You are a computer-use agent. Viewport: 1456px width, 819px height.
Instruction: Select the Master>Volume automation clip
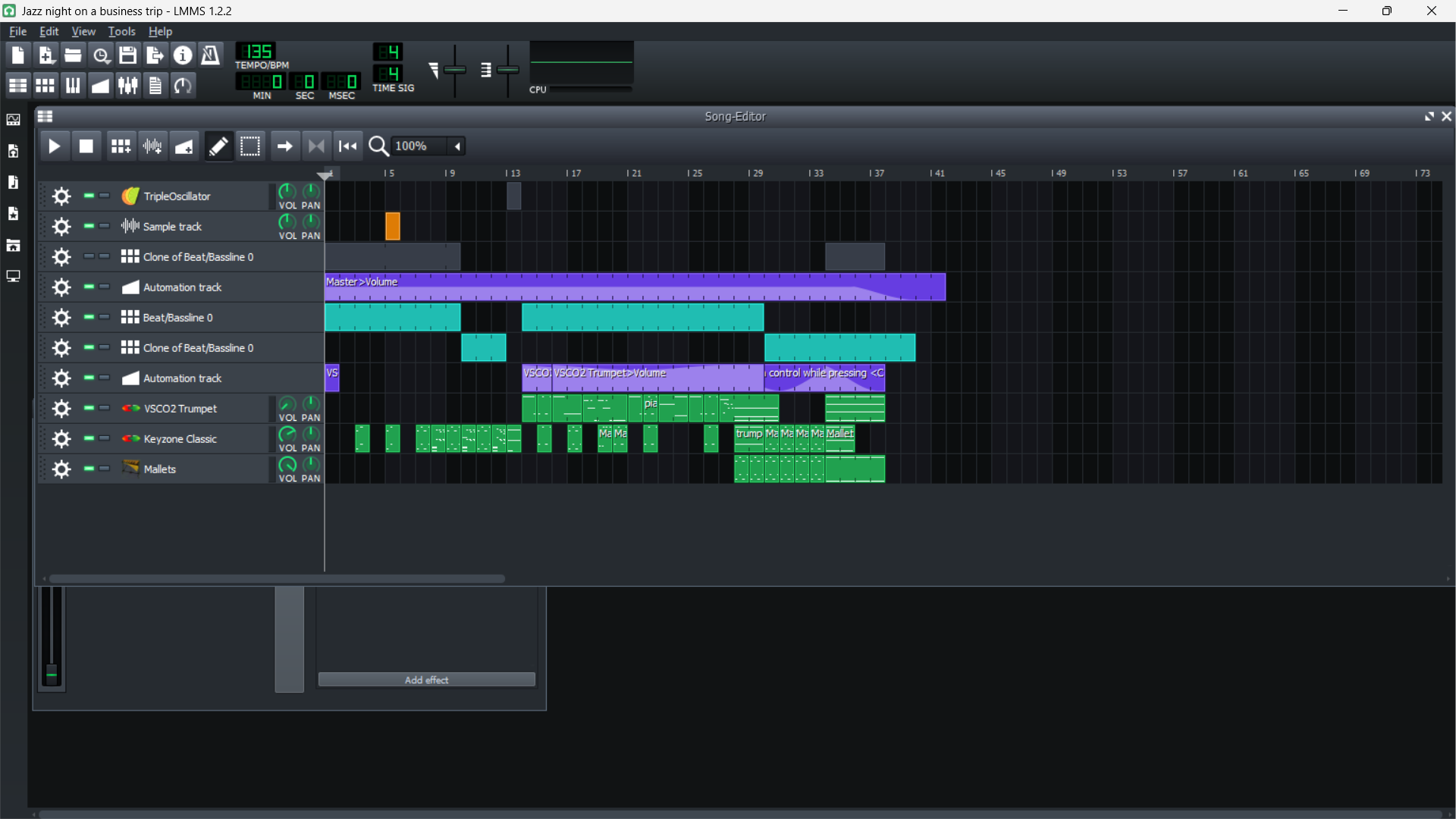635,287
